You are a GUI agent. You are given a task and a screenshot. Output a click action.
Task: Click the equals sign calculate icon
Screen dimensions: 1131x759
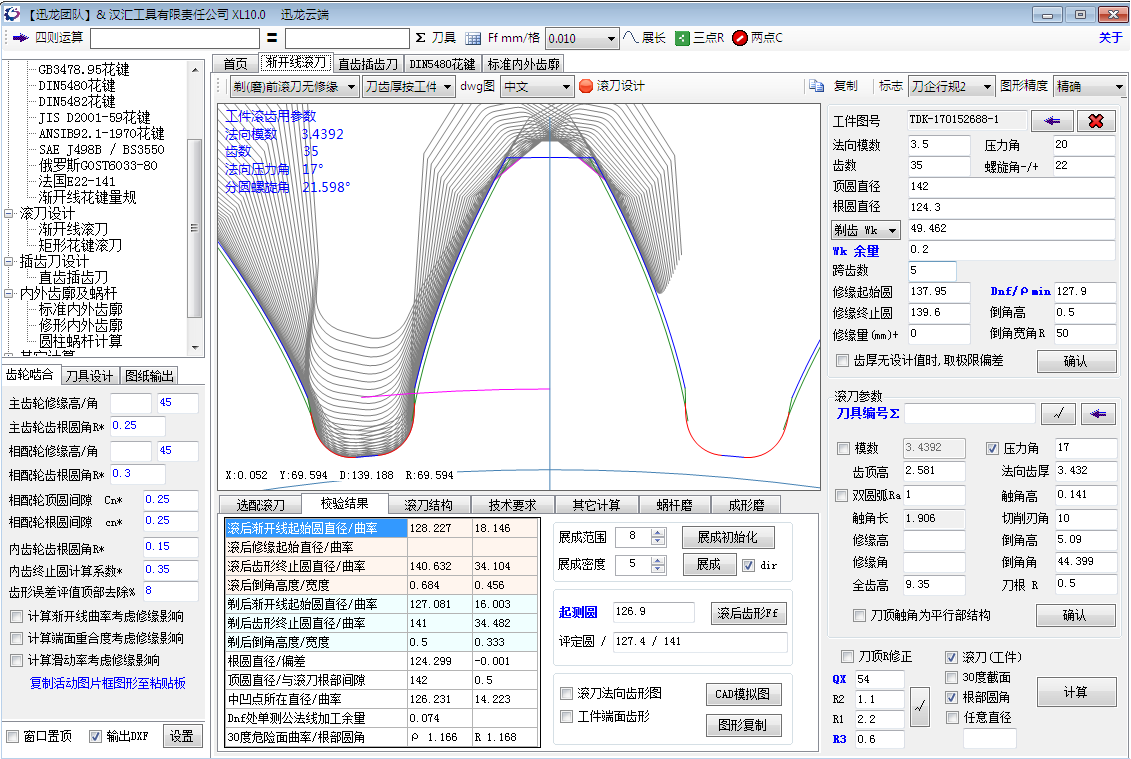272,38
